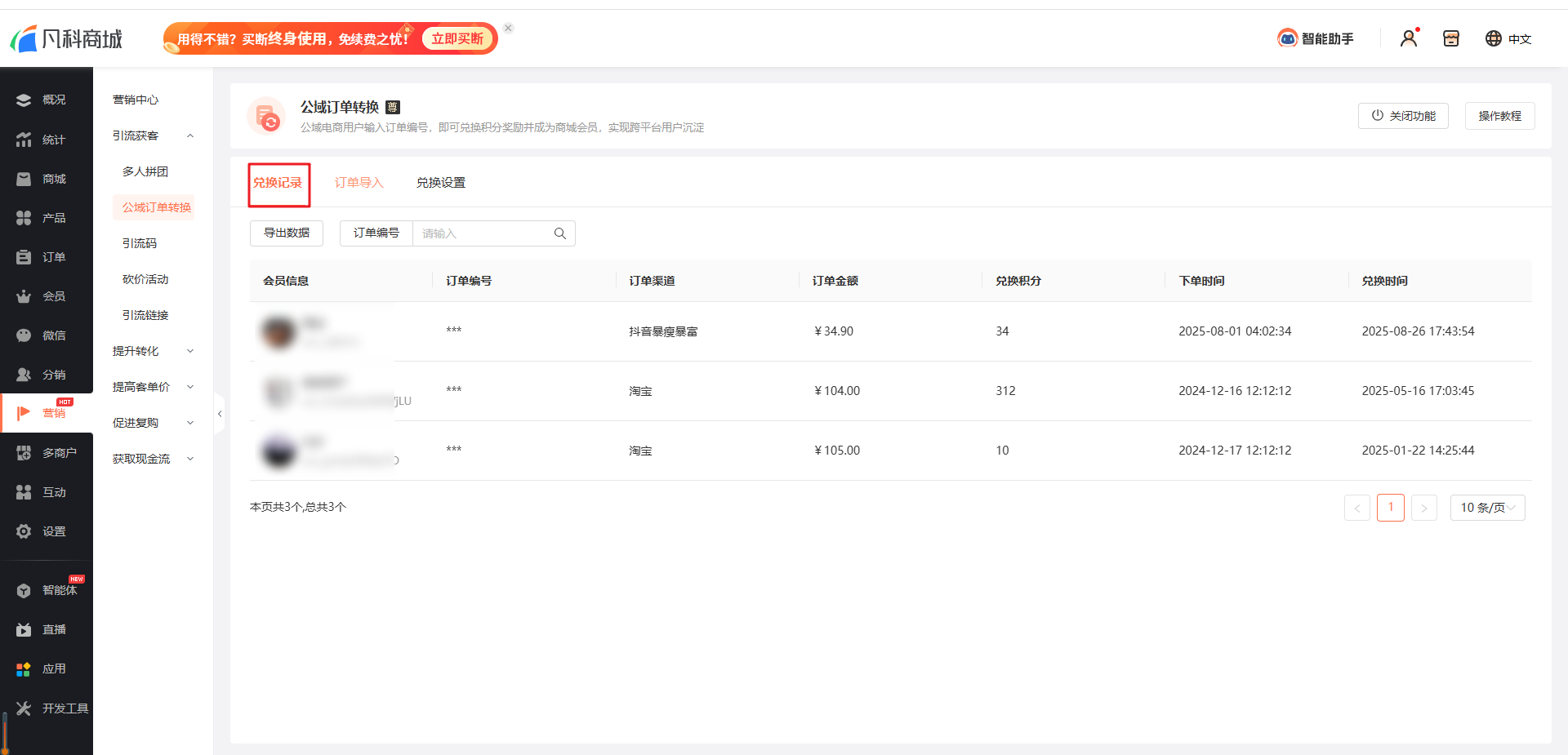This screenshot has width=1568, height=755.
Task: Go to 统计 in the sidebar
Action: (x=46, y=140)
